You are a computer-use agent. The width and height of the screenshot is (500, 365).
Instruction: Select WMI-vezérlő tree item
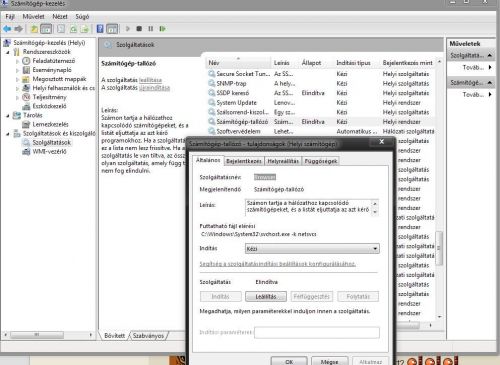click(x=49, y=152)
